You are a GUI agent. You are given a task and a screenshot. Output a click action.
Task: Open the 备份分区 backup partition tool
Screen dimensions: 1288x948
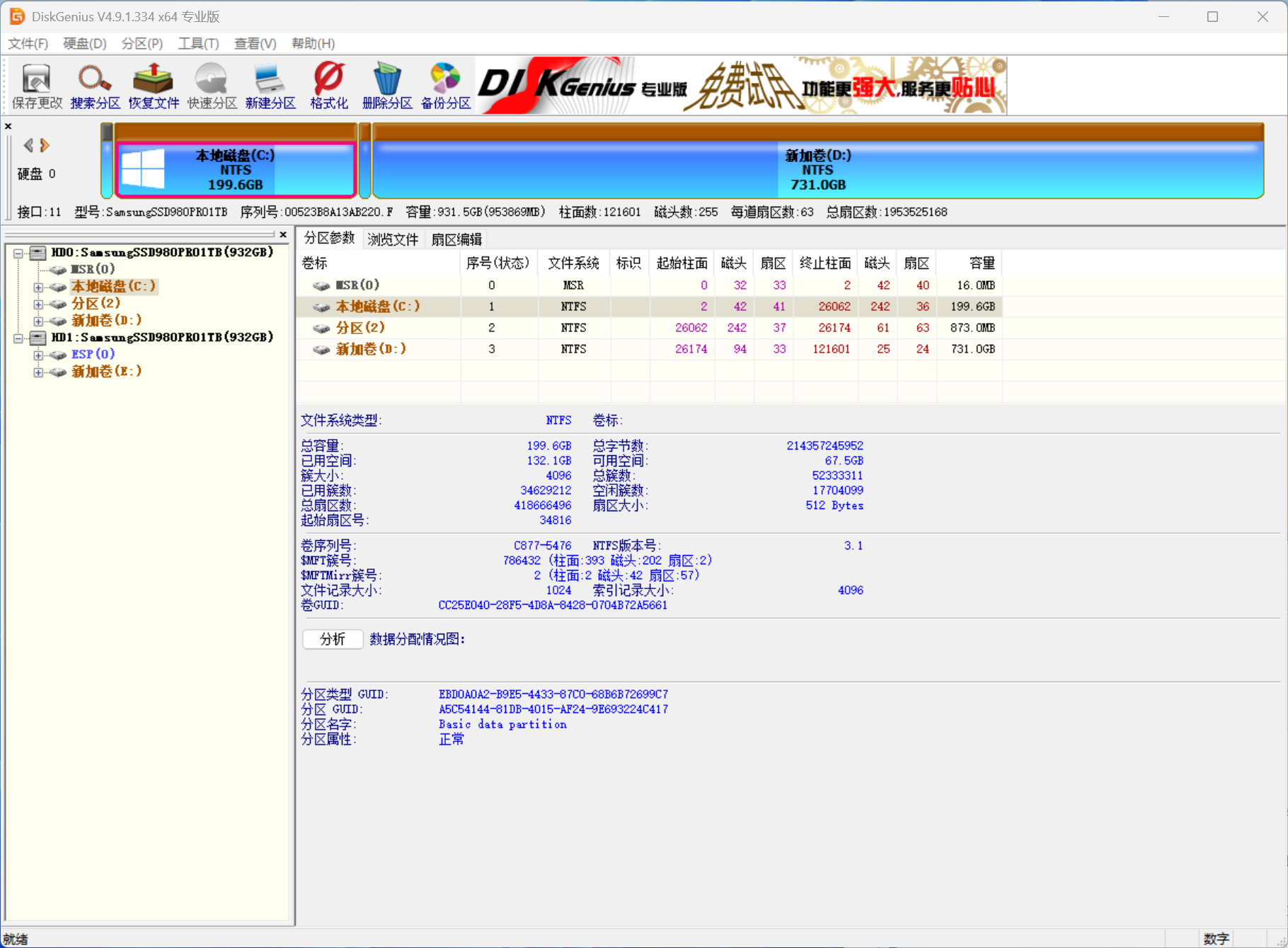(x=446, y=86)
